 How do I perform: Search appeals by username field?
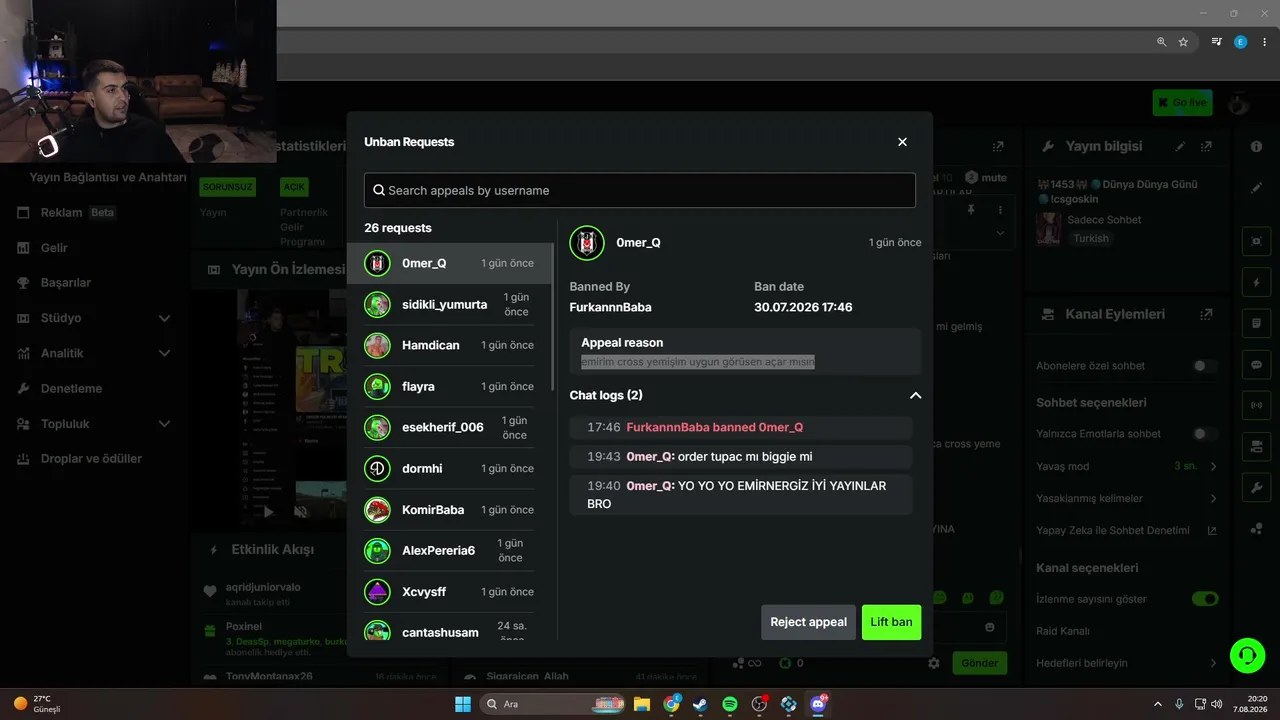[640, 190]
